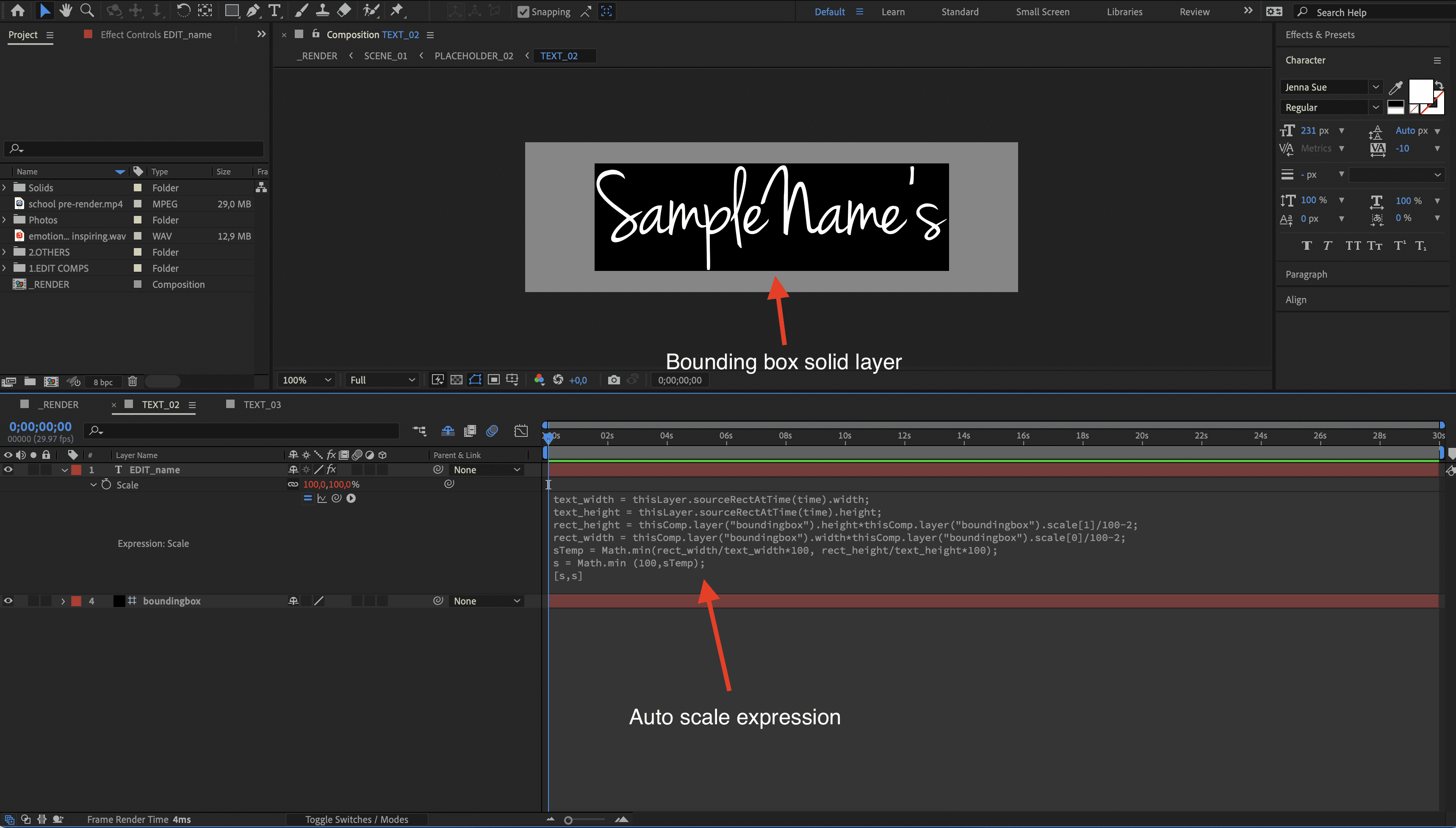The height and width of the screenshot is (828, 1456).
Task: Select the Zoom tool in toolbar
Action: tap(87, 10)
